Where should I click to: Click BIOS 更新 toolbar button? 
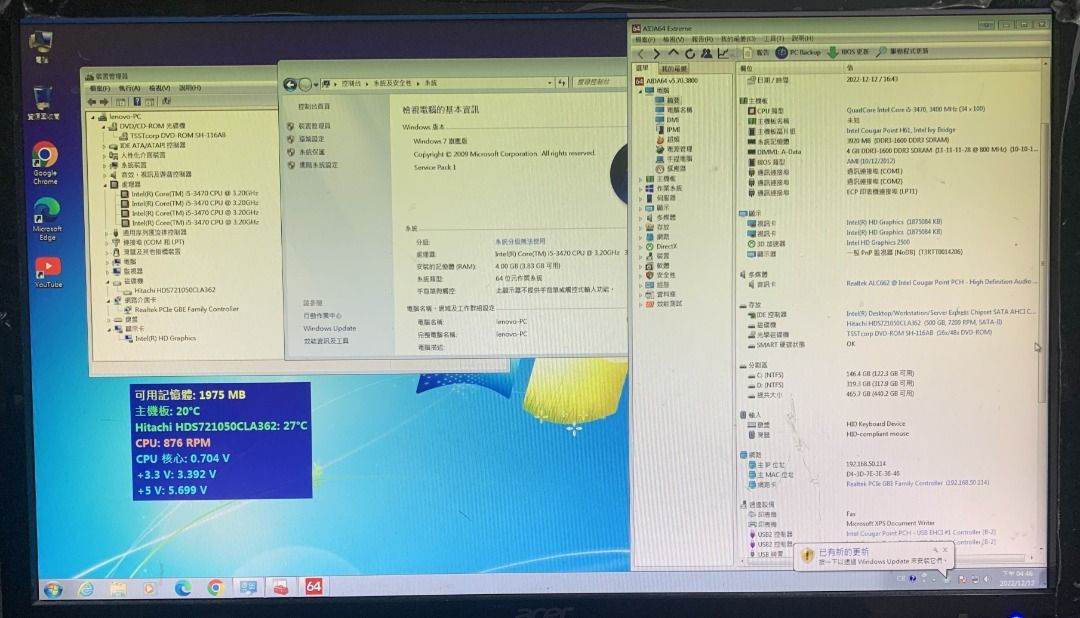tap(848, 52)
